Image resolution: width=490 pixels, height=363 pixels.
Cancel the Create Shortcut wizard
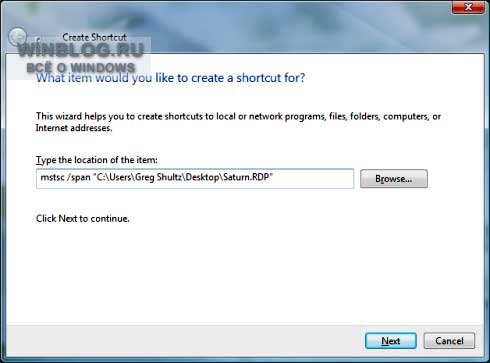(449, 341)
